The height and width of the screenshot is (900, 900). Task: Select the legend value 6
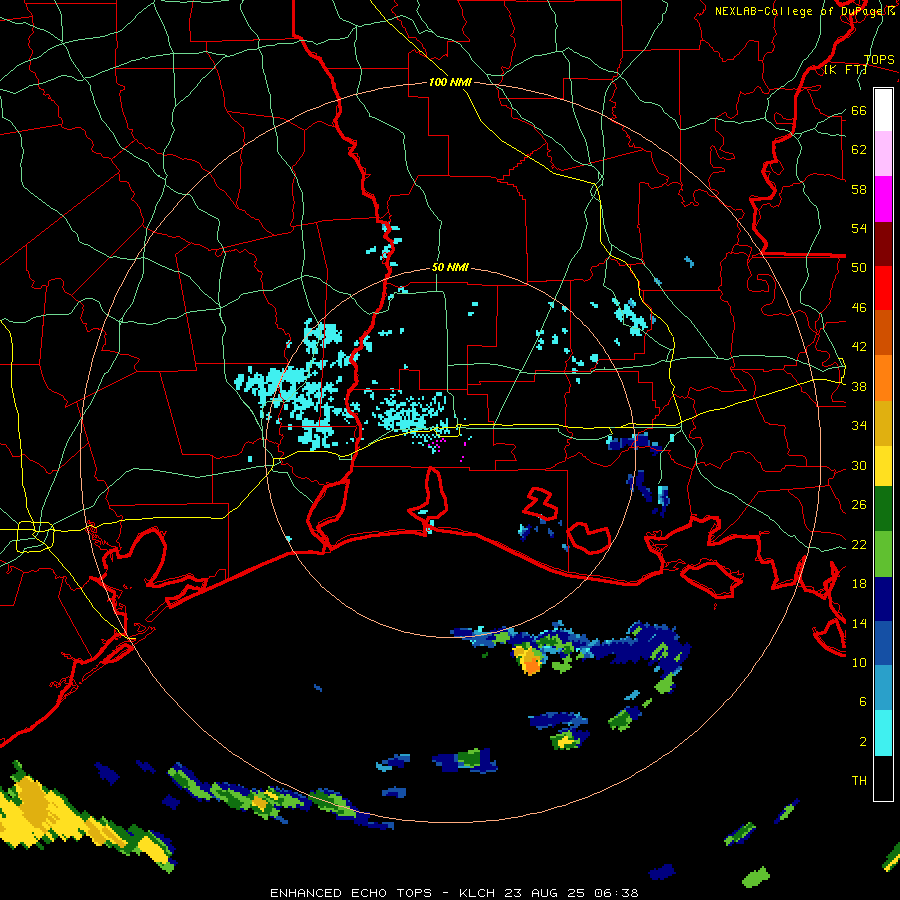[863, 702]
